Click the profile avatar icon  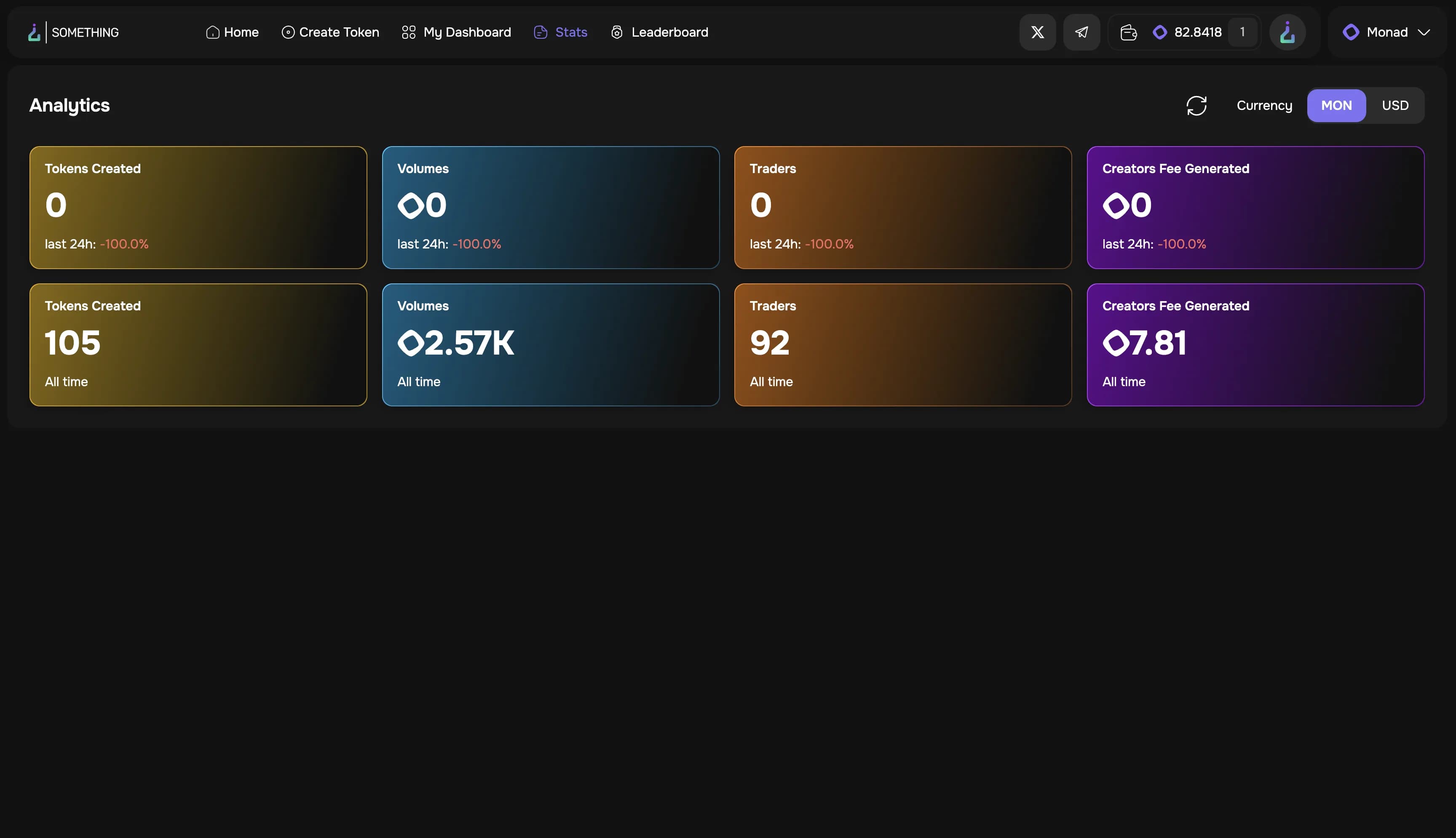(1287, 32)
